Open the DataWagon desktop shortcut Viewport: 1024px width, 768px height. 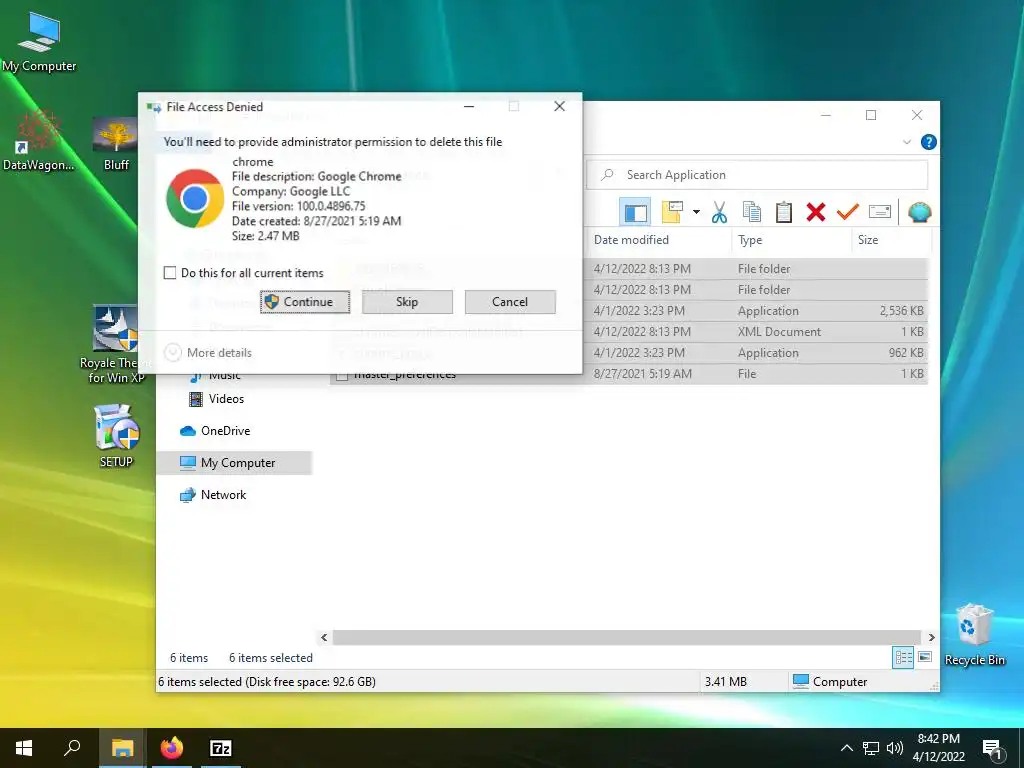tap(39, 140)
